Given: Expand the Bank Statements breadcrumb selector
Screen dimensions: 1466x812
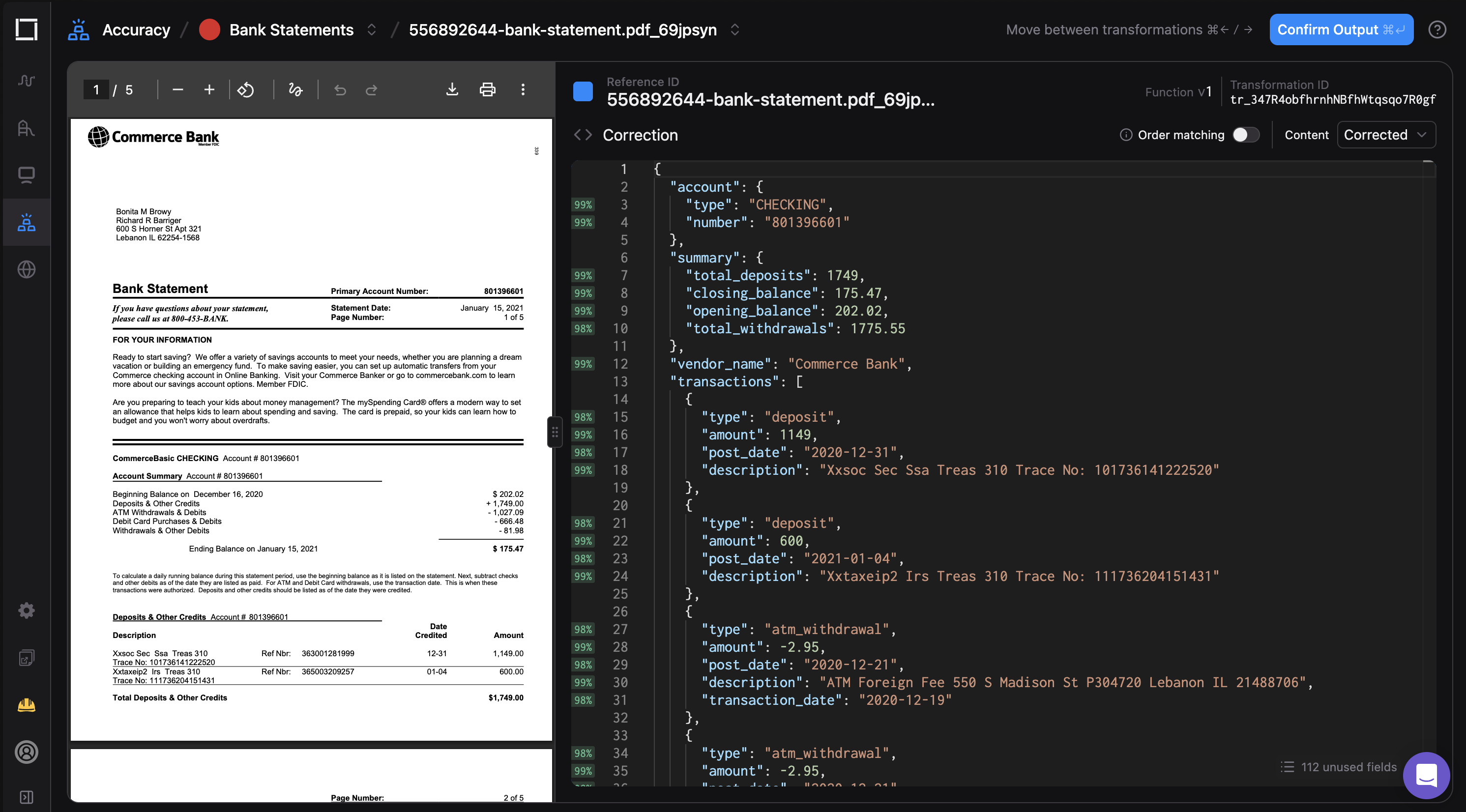Looking at the screenshot, I should pos(372,29).
